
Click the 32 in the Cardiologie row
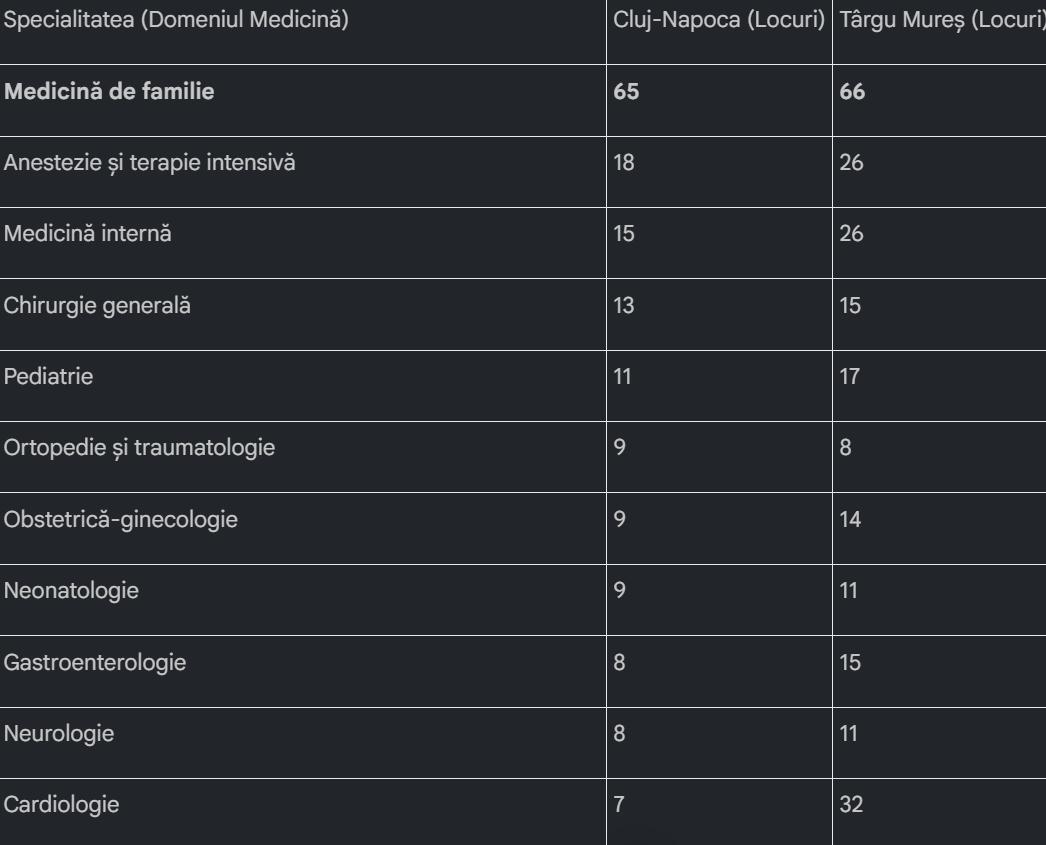pyautogui.click(x=852, y=805)
